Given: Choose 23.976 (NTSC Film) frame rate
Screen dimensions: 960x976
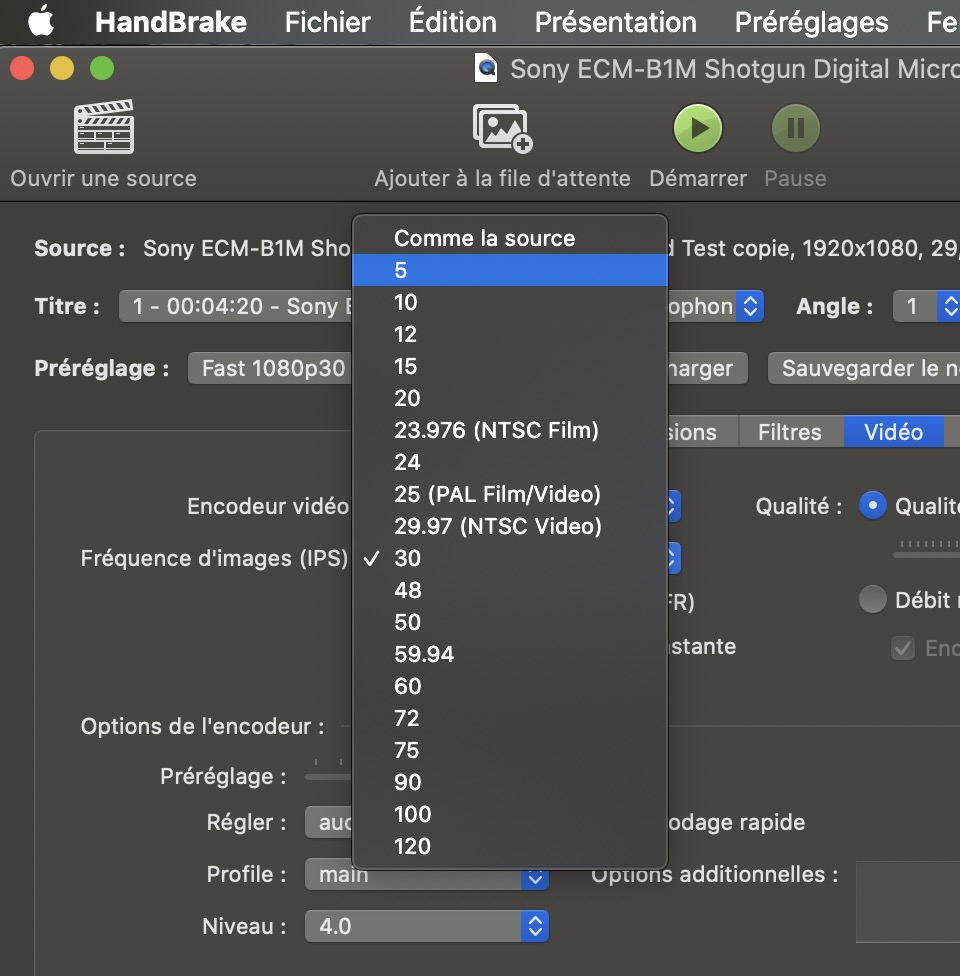Looking at the screenshot, I should (x=496, y=430).
